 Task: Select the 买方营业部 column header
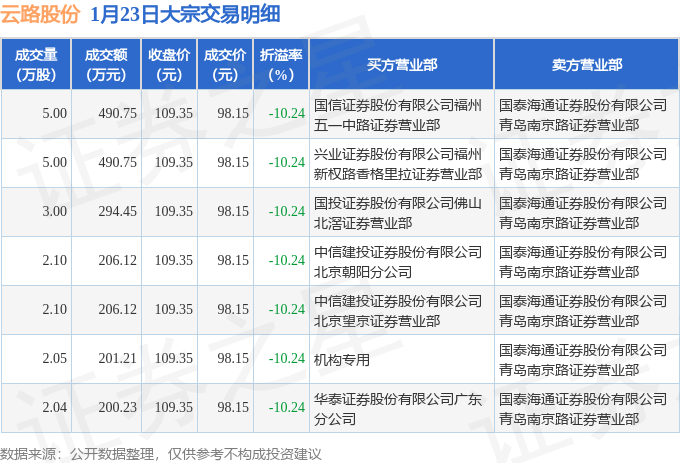coord(402,65)
